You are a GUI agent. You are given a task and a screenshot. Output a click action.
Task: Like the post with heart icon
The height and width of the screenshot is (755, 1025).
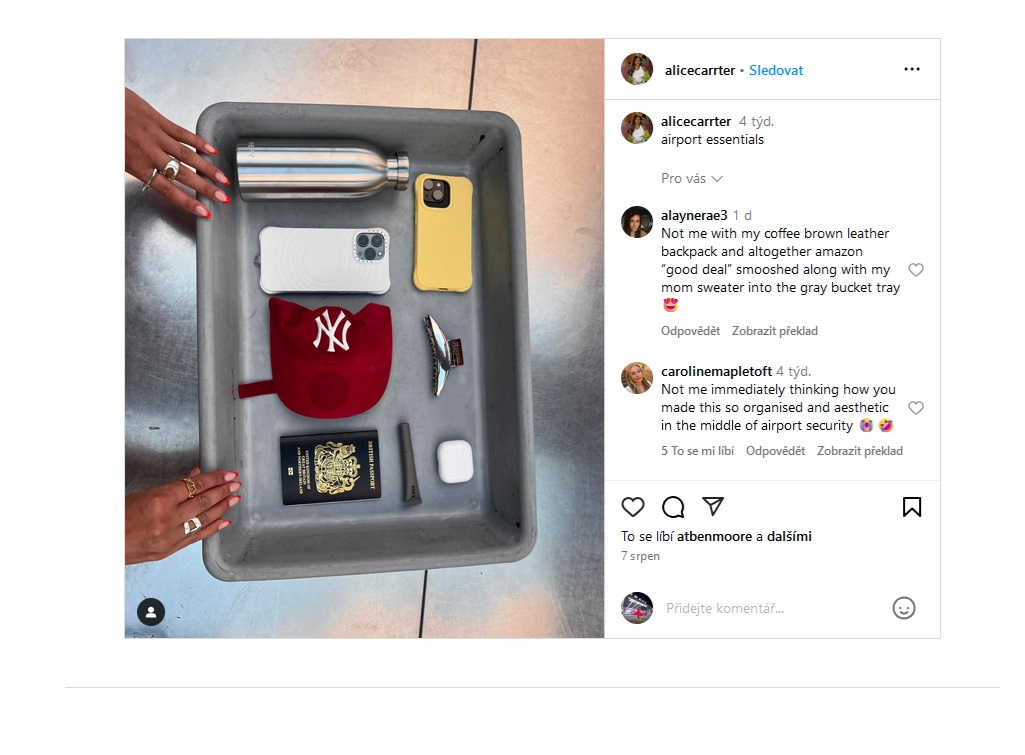click(633, 507)
